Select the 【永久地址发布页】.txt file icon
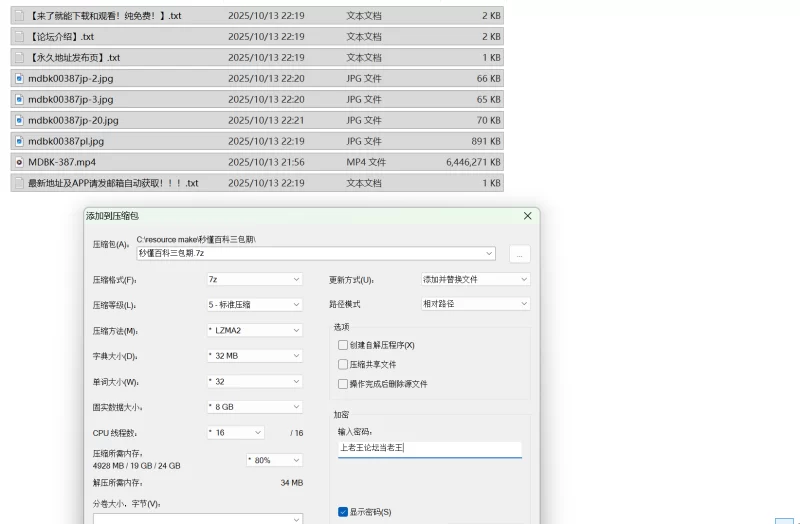Screen dimensions: 800x524 click(19, 58)
